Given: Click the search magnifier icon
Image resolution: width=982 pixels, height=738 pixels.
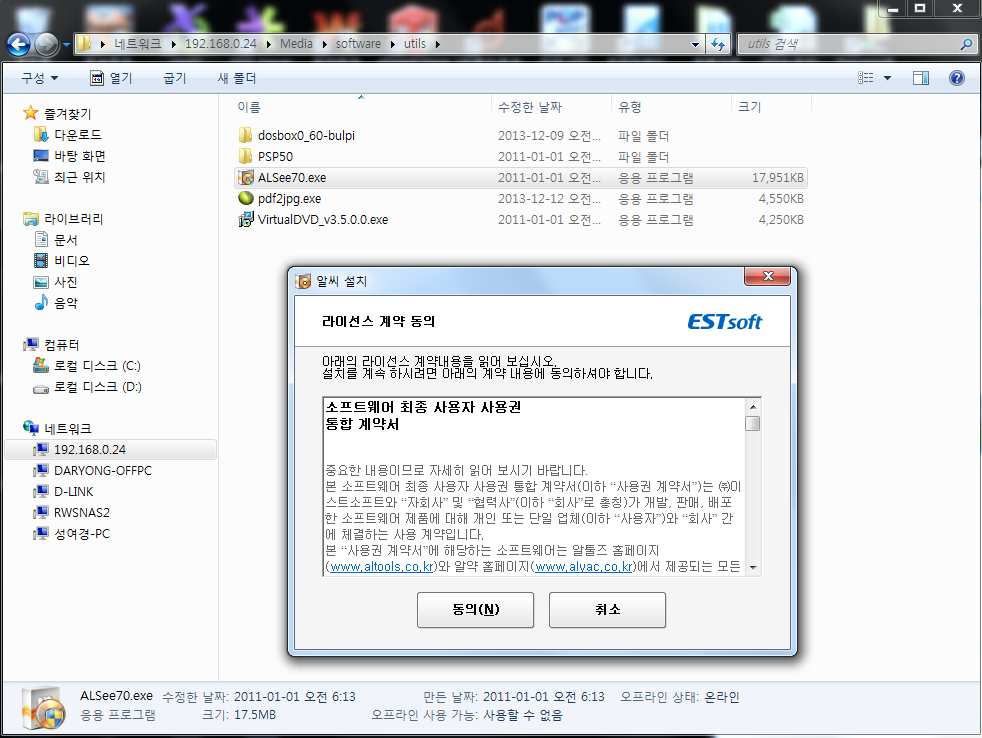Looking at the screenshot, I should tap(966, 44).
